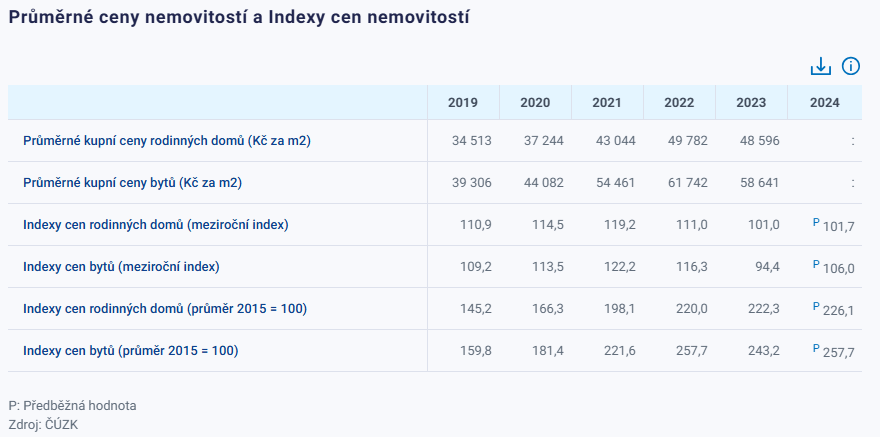Viewport: 880px width, 437px height.
Task: Select the 2019 column header
Action: point(463,103)
